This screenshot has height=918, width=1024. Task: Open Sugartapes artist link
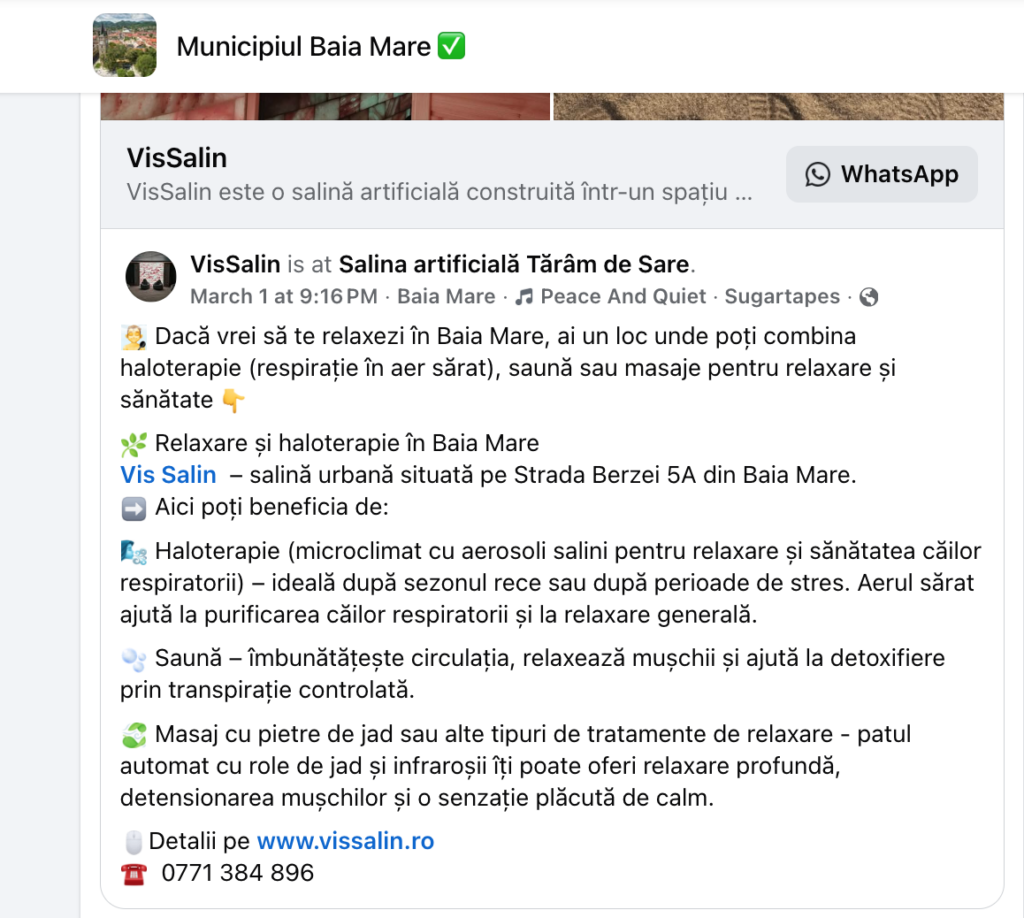pyautogui.click(x=782, y=296)
